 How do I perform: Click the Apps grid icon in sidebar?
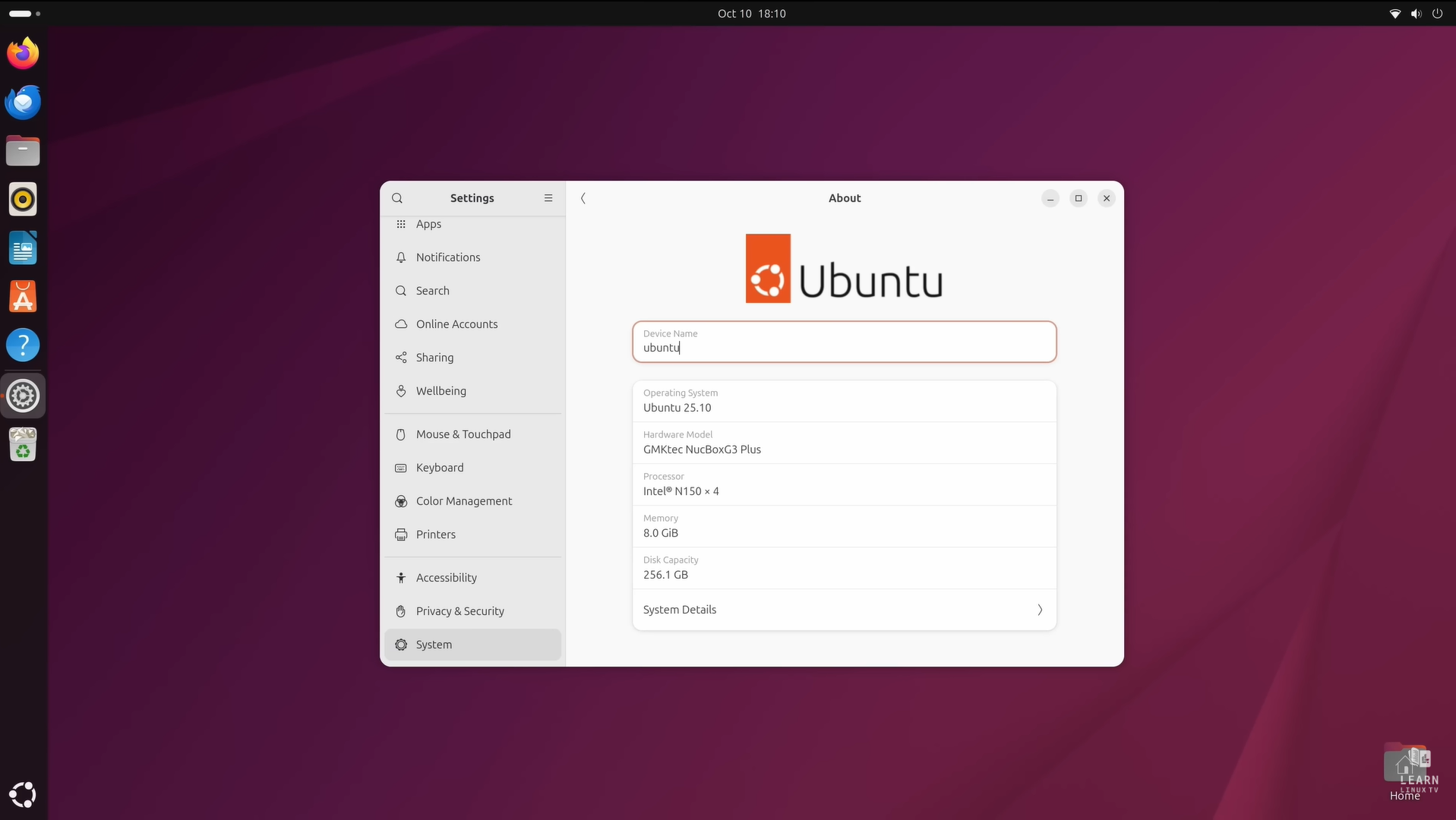click(401, 224)
